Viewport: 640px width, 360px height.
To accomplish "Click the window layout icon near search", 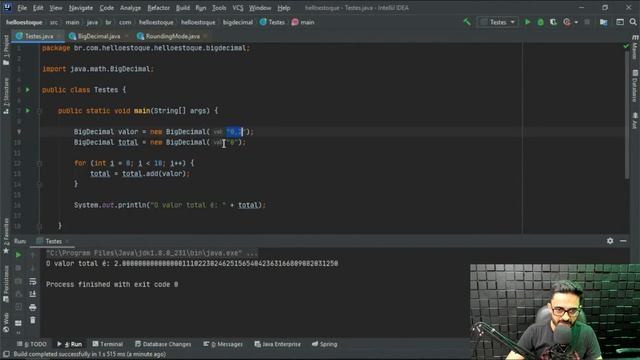I will tap(620, 22).
